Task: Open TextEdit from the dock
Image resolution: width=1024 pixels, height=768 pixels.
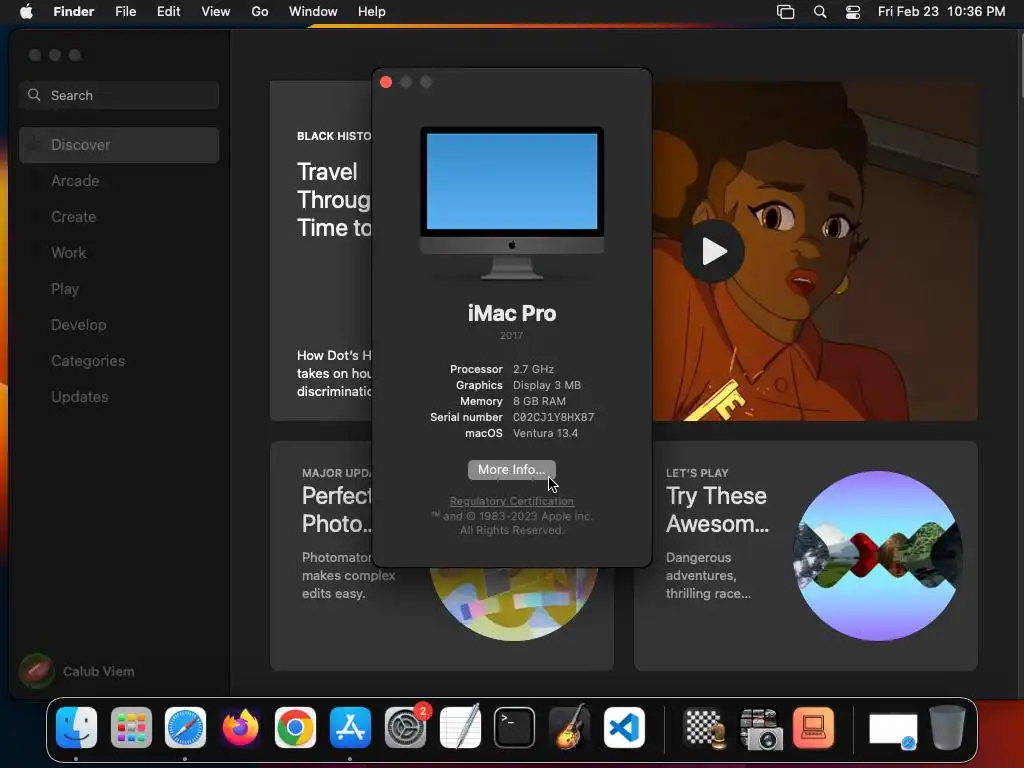Action: pos(460,728)
